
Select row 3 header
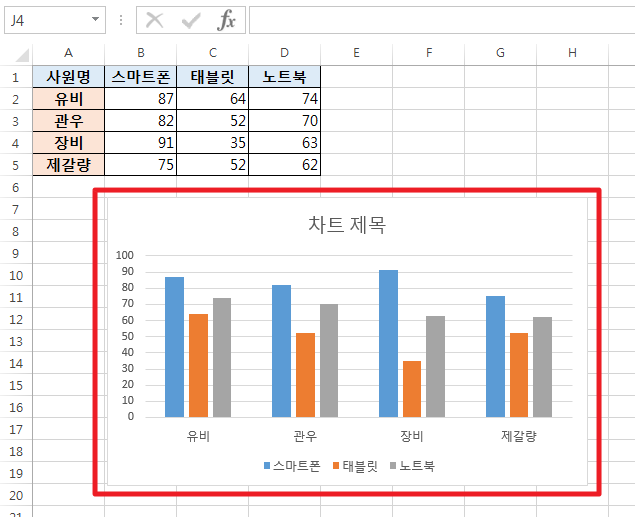pos(16,121)
